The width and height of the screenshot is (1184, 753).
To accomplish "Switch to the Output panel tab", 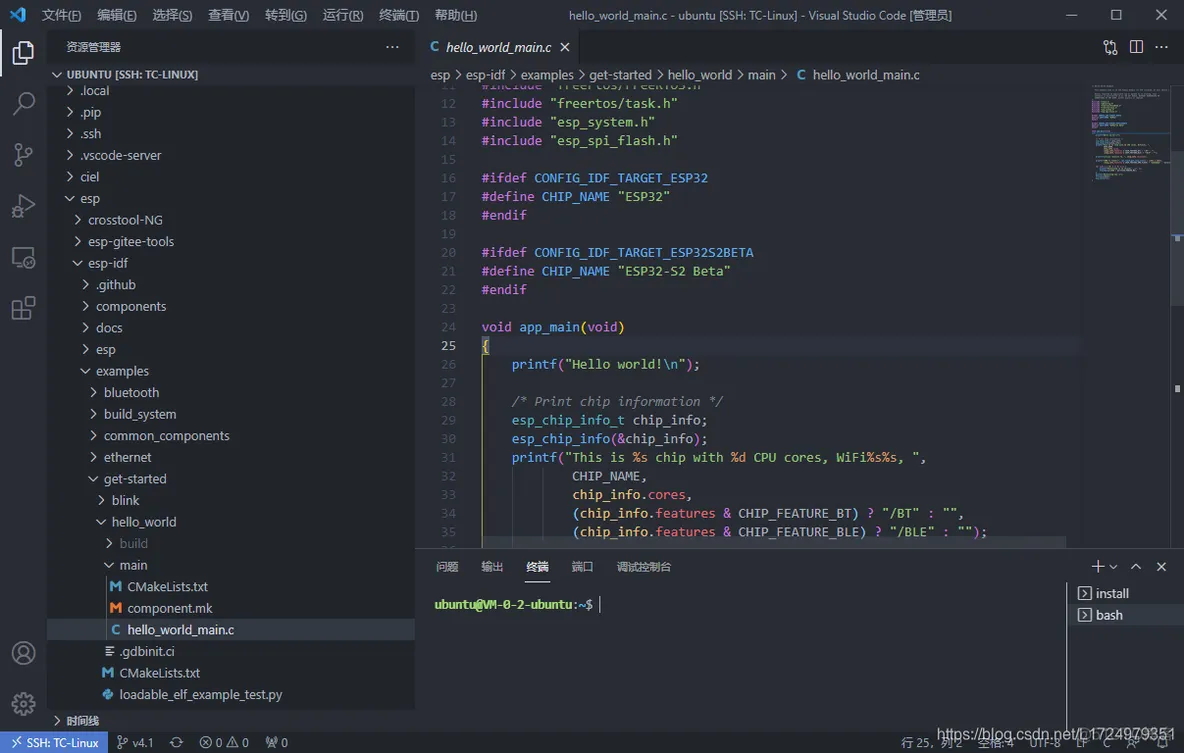I will coord(492,567).
